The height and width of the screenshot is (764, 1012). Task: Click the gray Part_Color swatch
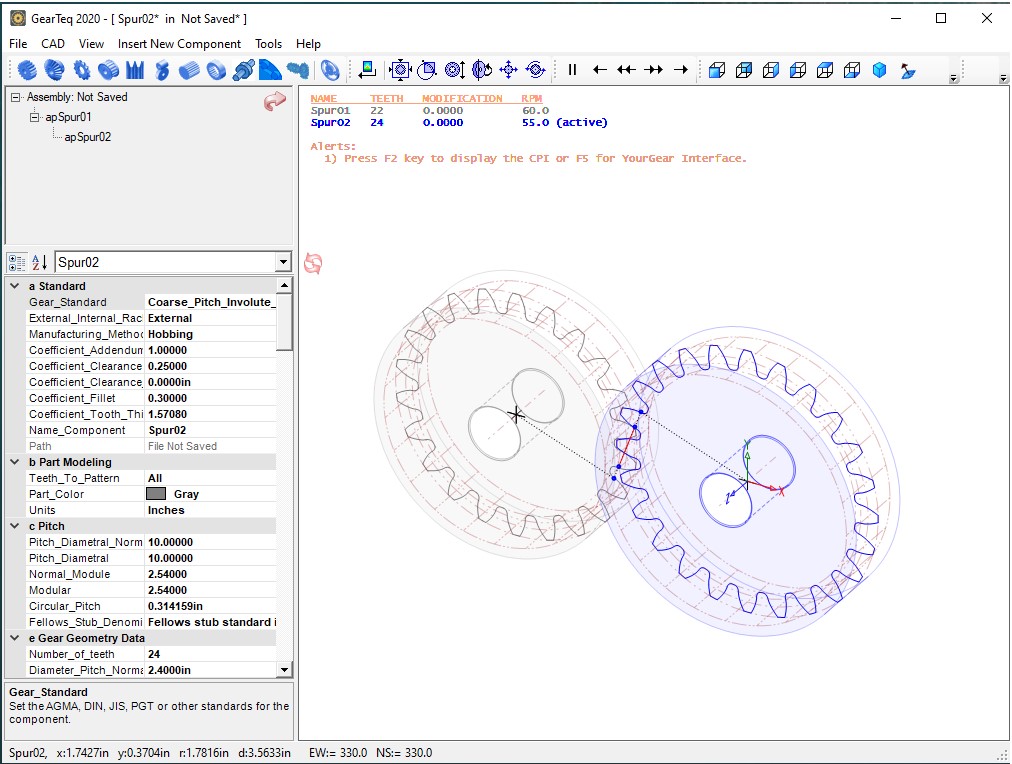tap(156, 494)
